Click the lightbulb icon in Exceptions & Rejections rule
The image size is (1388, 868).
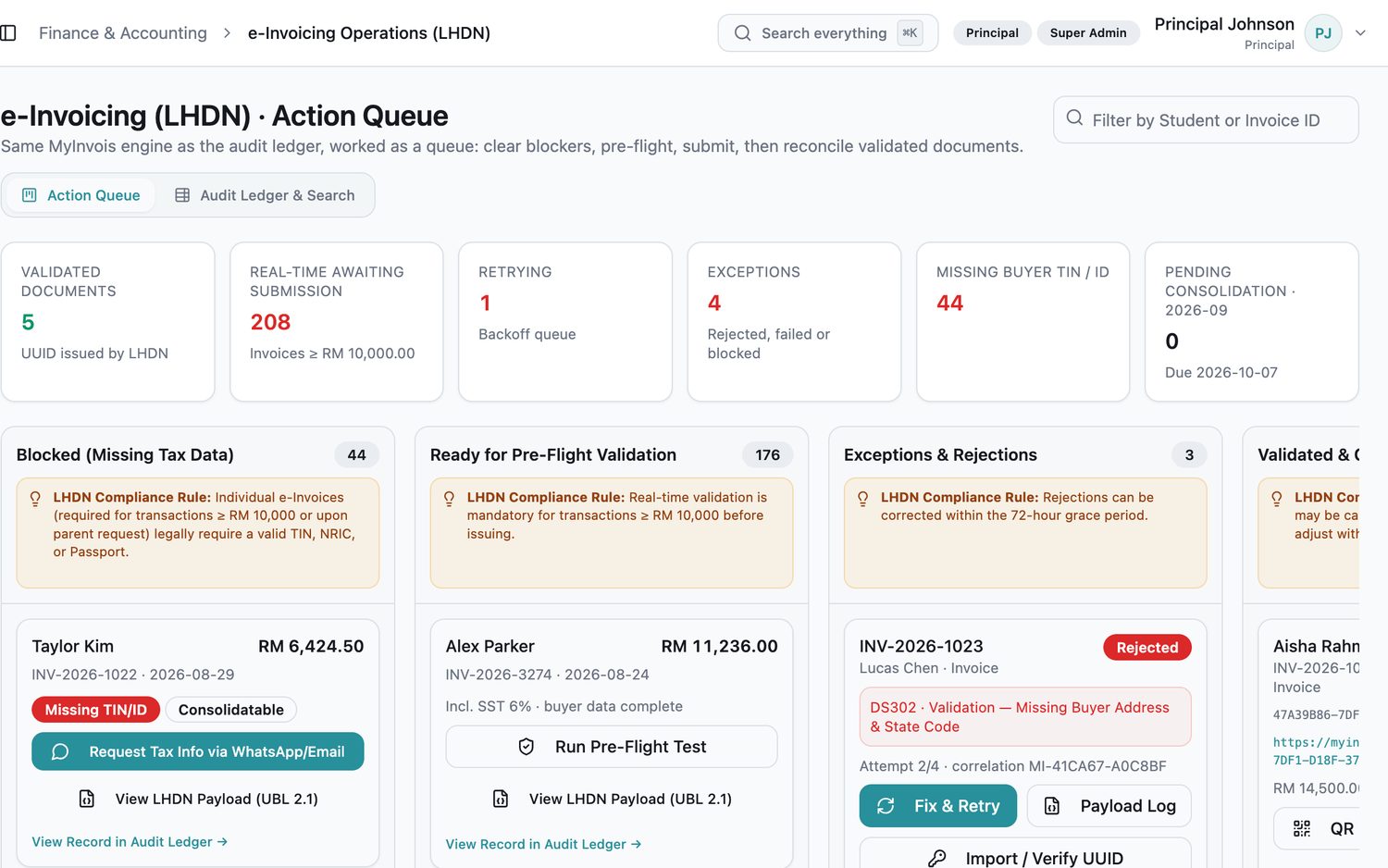(862, 498)
